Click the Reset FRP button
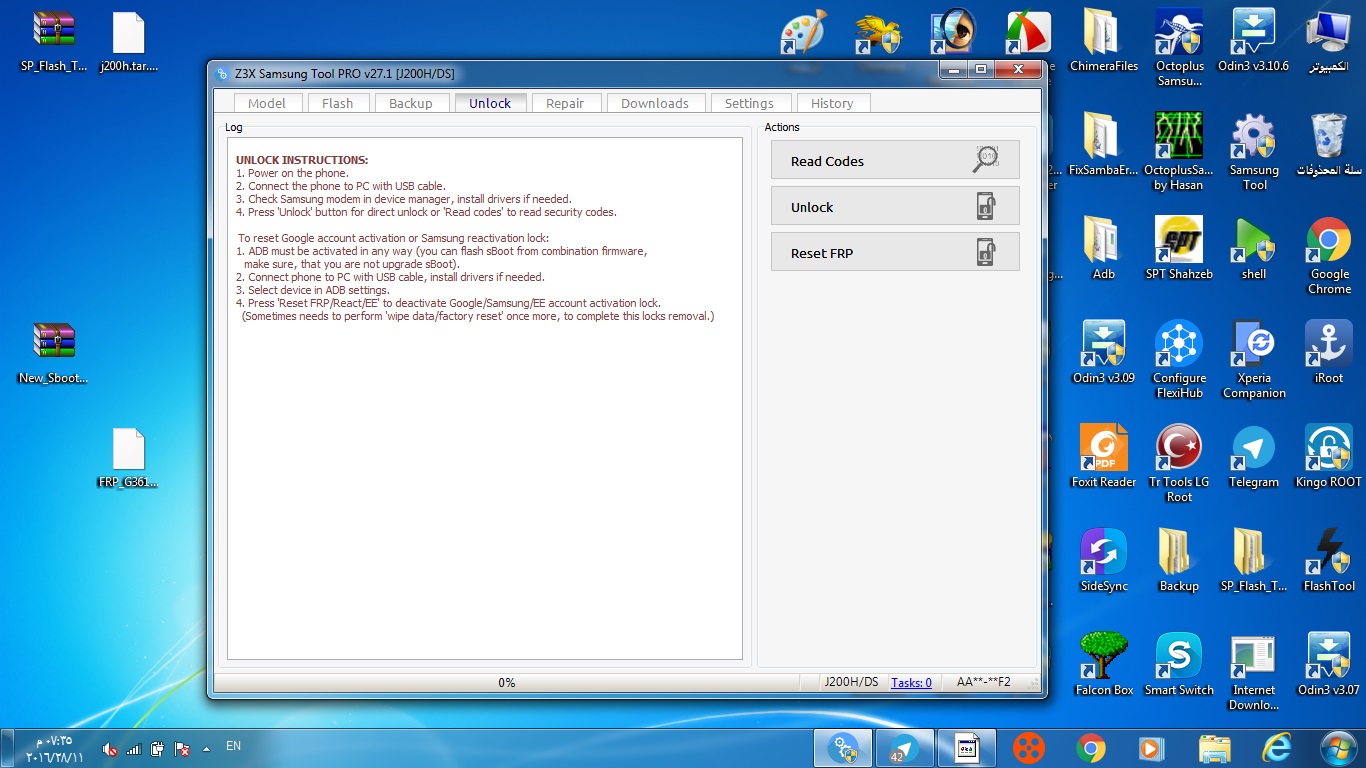This screenshot has width=1366, height=768. (895, 252)
